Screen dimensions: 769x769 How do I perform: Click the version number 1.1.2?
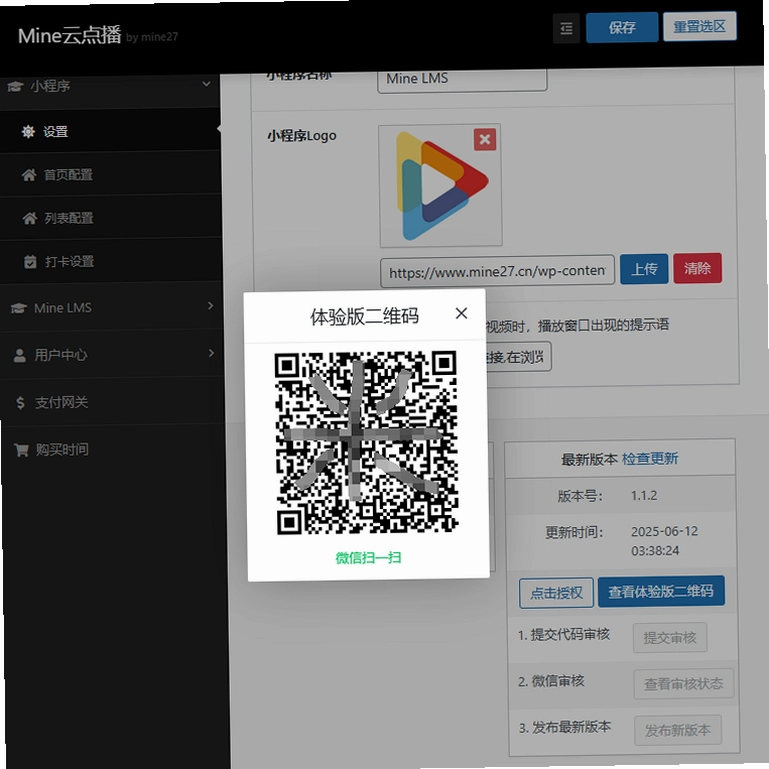click(644, 495)
